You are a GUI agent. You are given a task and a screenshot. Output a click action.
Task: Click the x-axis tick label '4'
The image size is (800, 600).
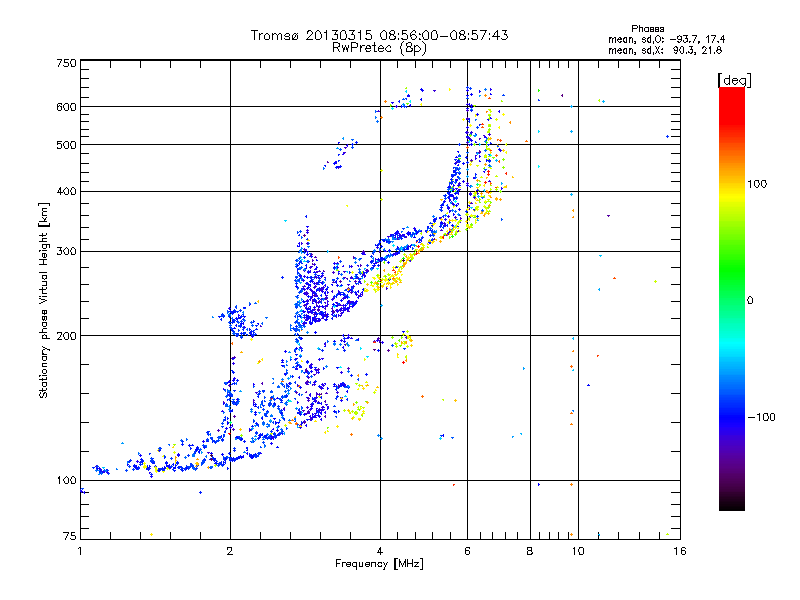pyautogui.click(x=380, y=551)
